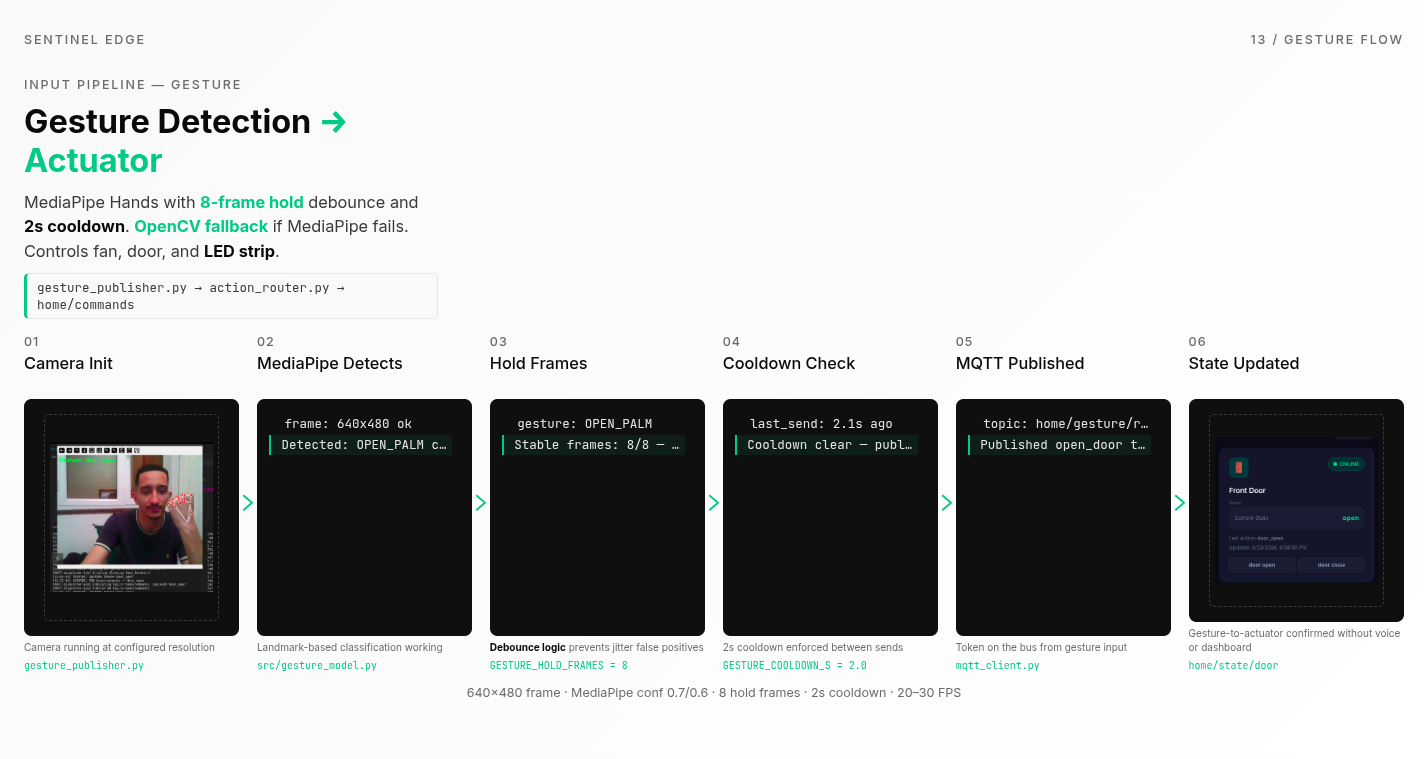Click the 'OpenCV fallback' highlighted phrase
This screenshot has width=1424, height=759.
click(x=201, y=226)
